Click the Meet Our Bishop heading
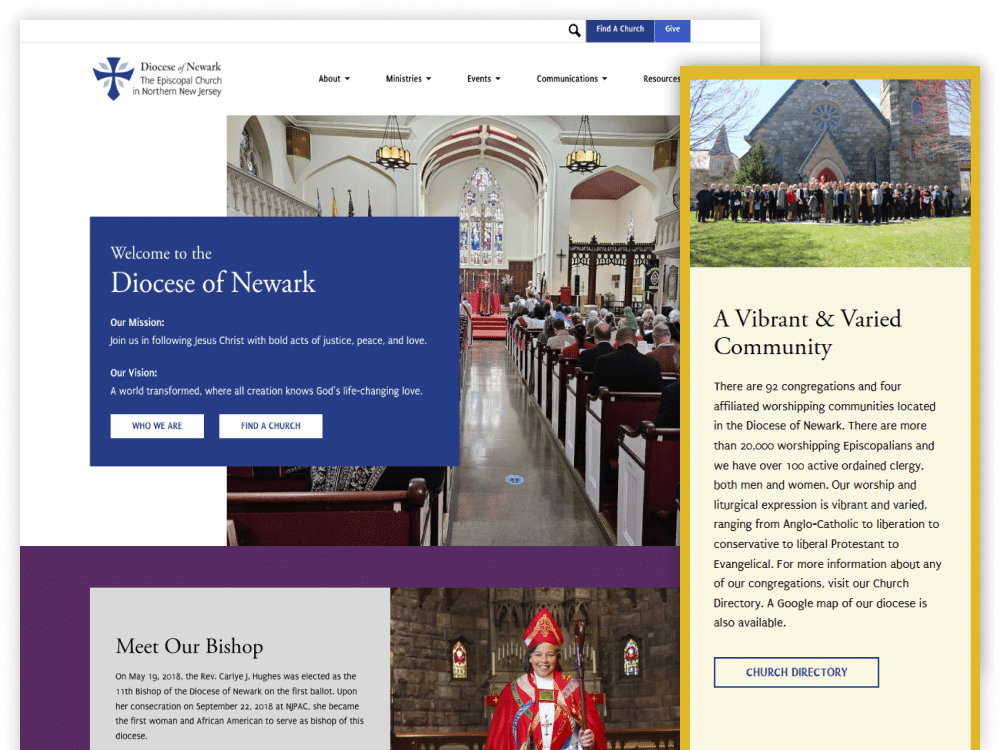 coord(189,646)
